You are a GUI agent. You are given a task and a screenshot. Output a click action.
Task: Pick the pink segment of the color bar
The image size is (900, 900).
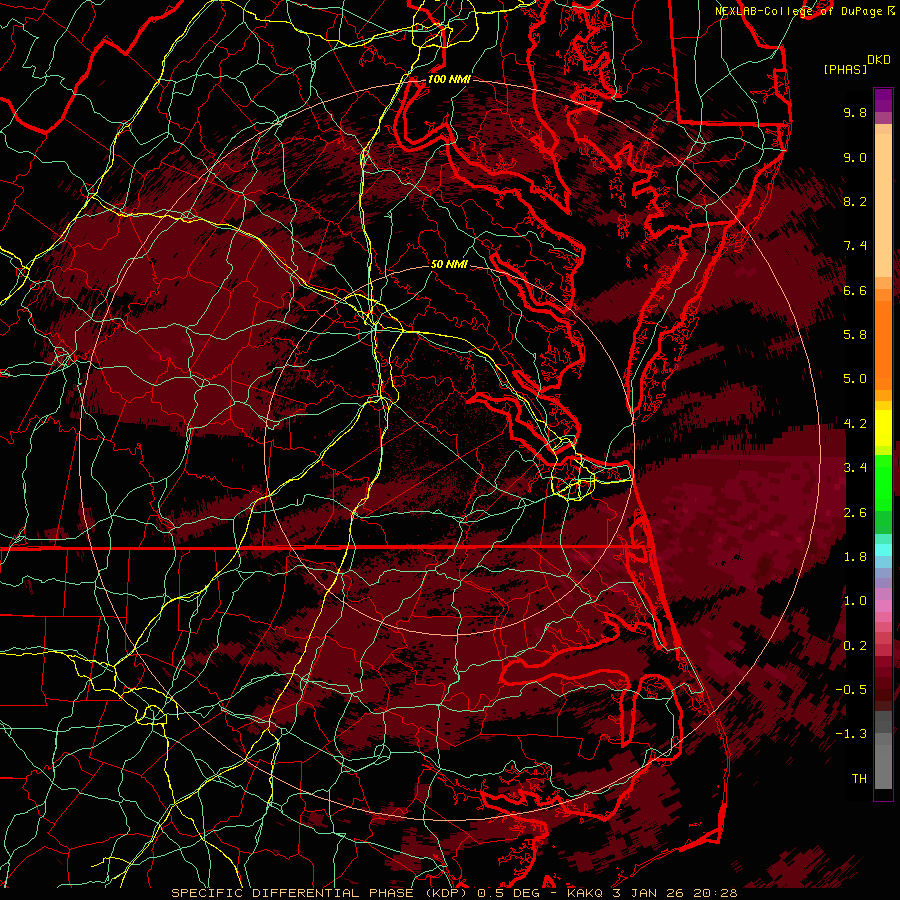[883, 606]
